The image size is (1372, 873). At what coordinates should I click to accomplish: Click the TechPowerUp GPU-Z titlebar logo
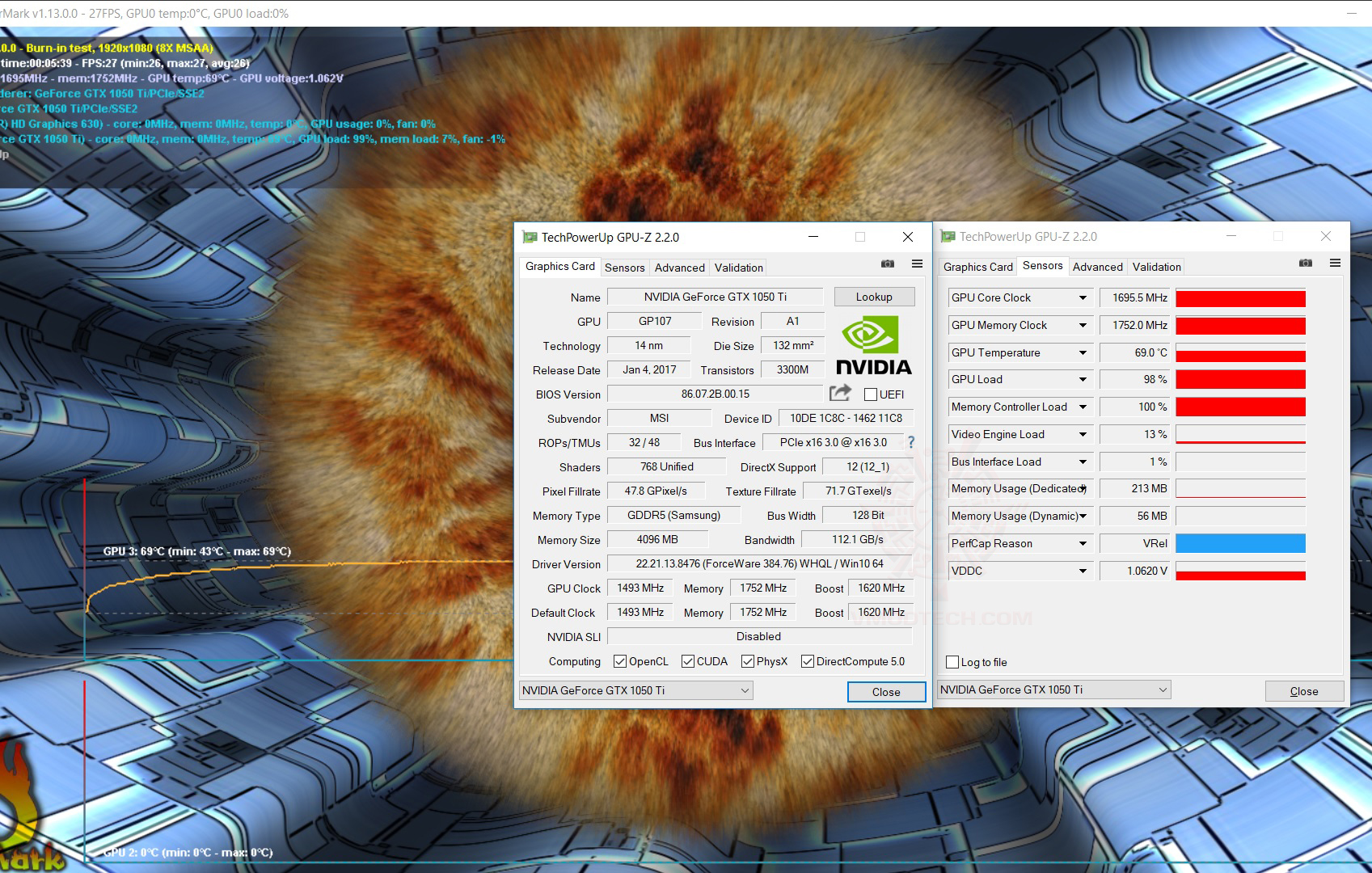tap(530, 237)
